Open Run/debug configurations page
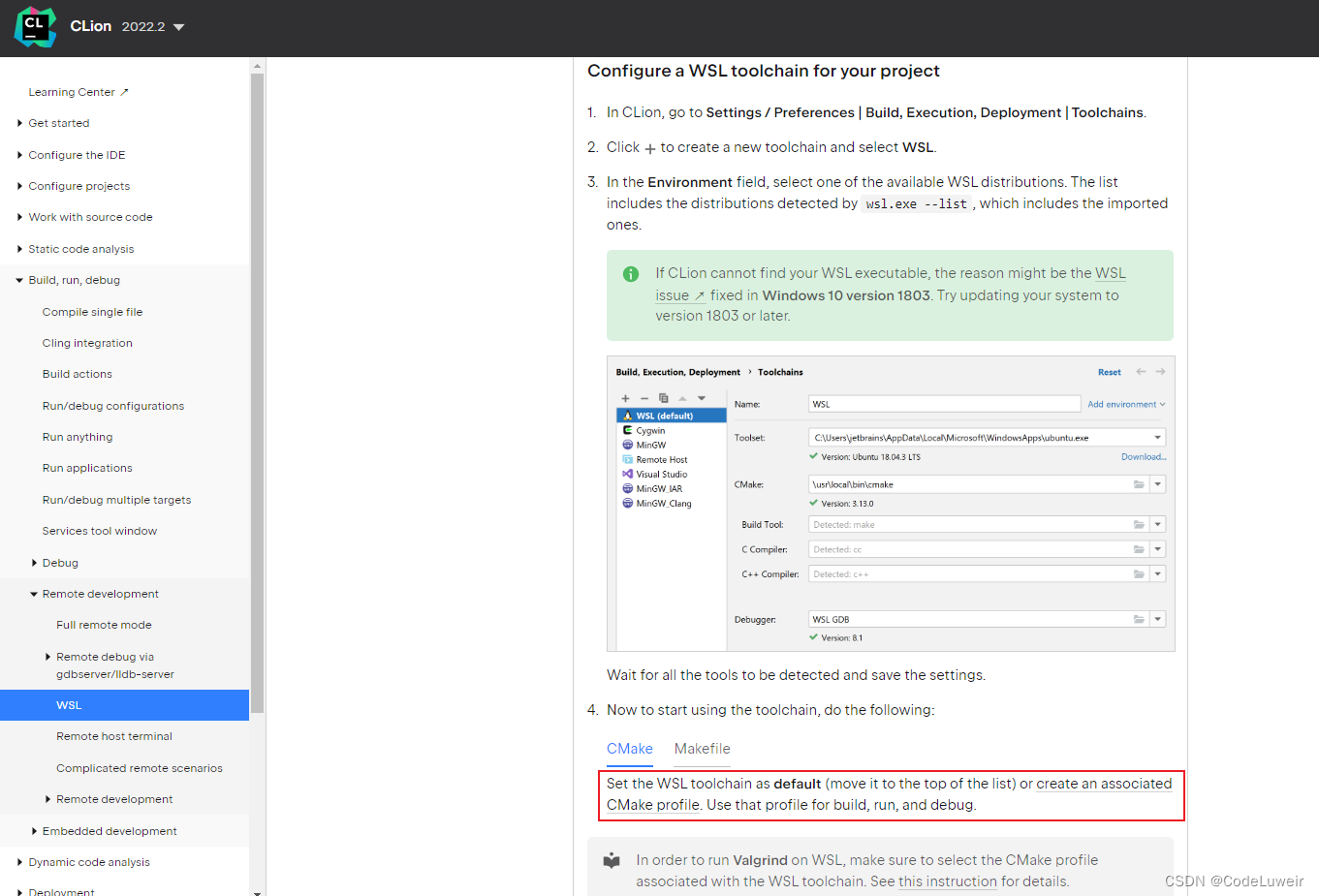This screenshot has height=896, width=1319. coord(113,406)
